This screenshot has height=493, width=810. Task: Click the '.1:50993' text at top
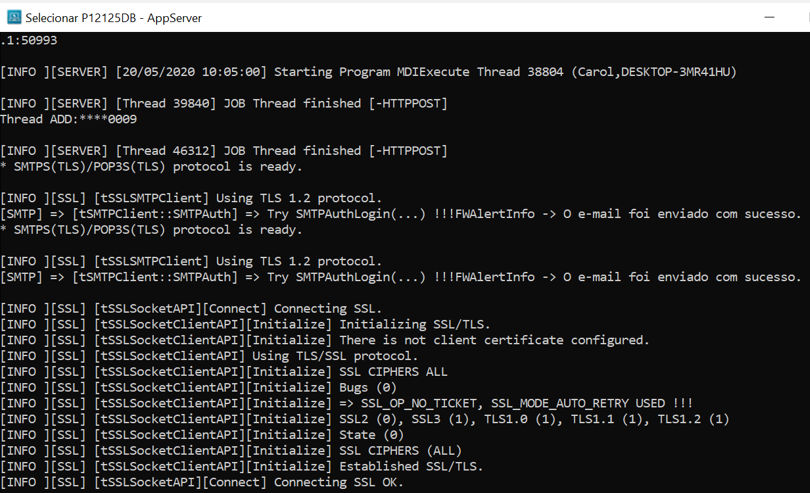tap(29, 40)
